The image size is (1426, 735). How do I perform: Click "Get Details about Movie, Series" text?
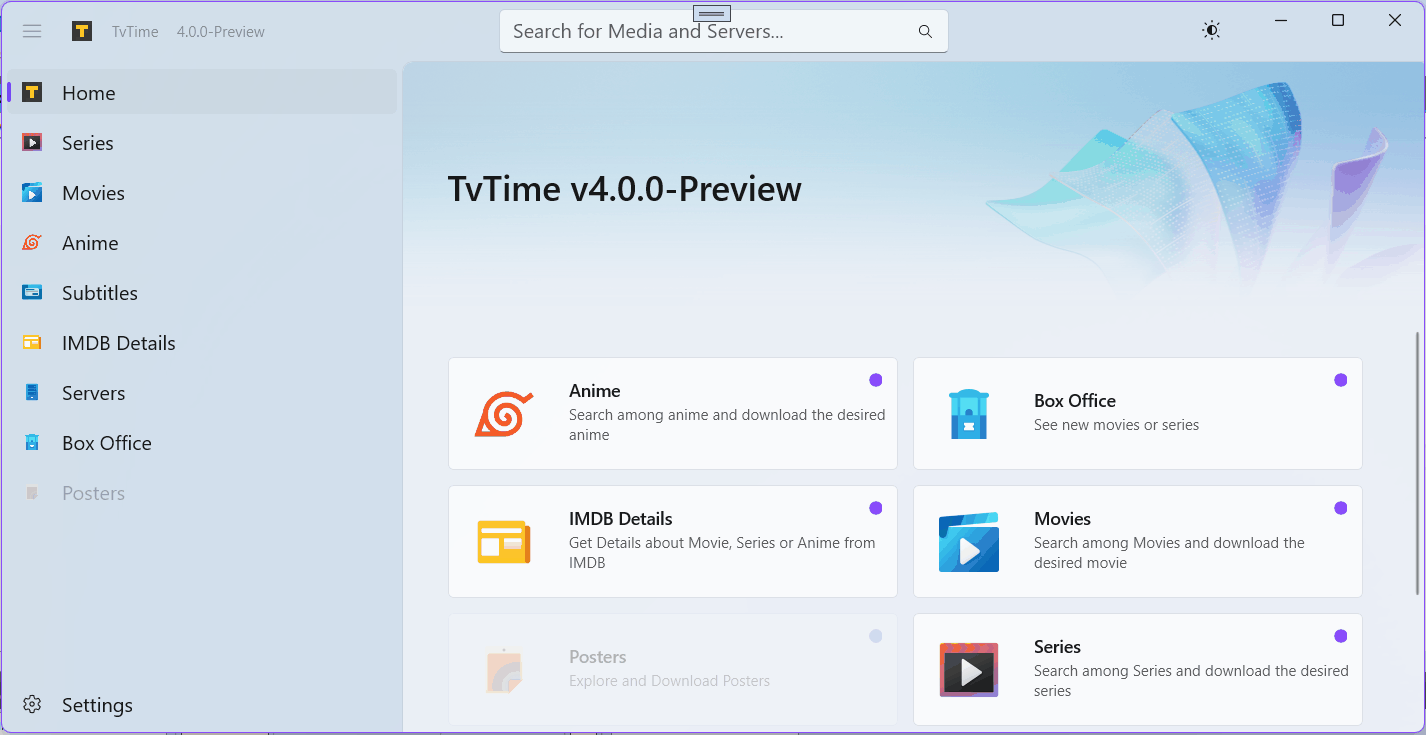click(x=722, y=553)
